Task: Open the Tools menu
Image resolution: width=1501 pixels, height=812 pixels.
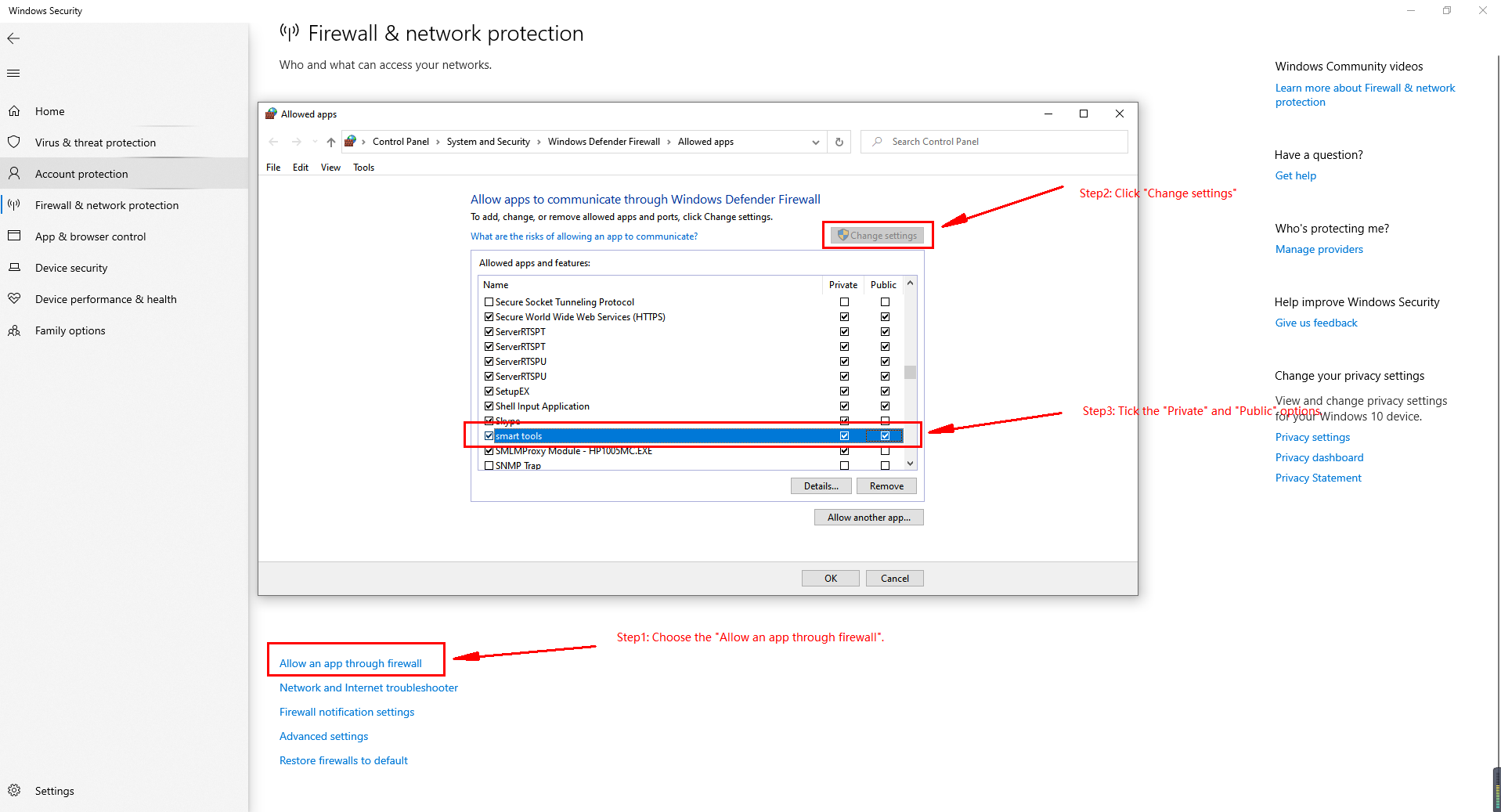Action: pyautogui.click(x=363, y=167)
